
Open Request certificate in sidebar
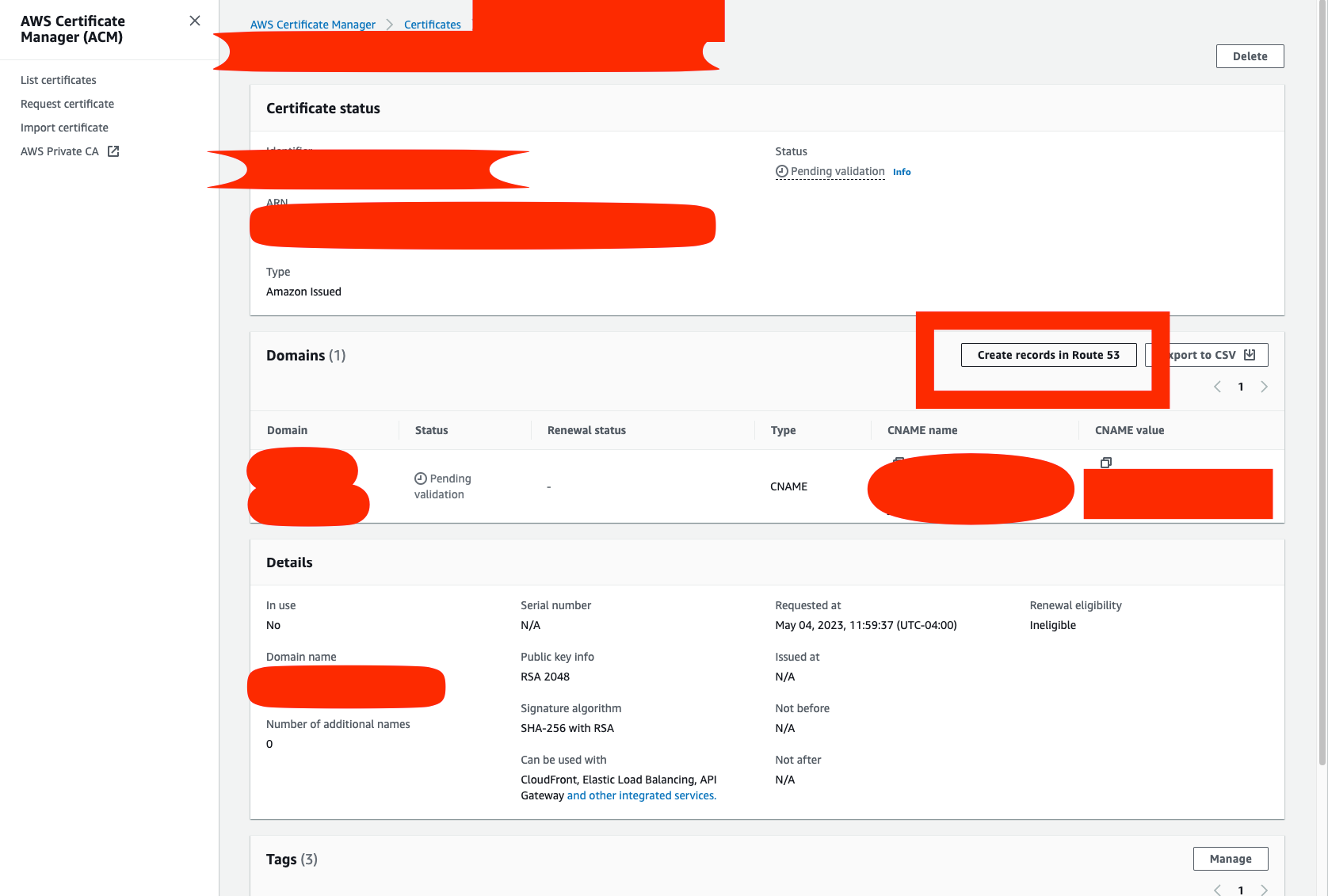(67, 104)
